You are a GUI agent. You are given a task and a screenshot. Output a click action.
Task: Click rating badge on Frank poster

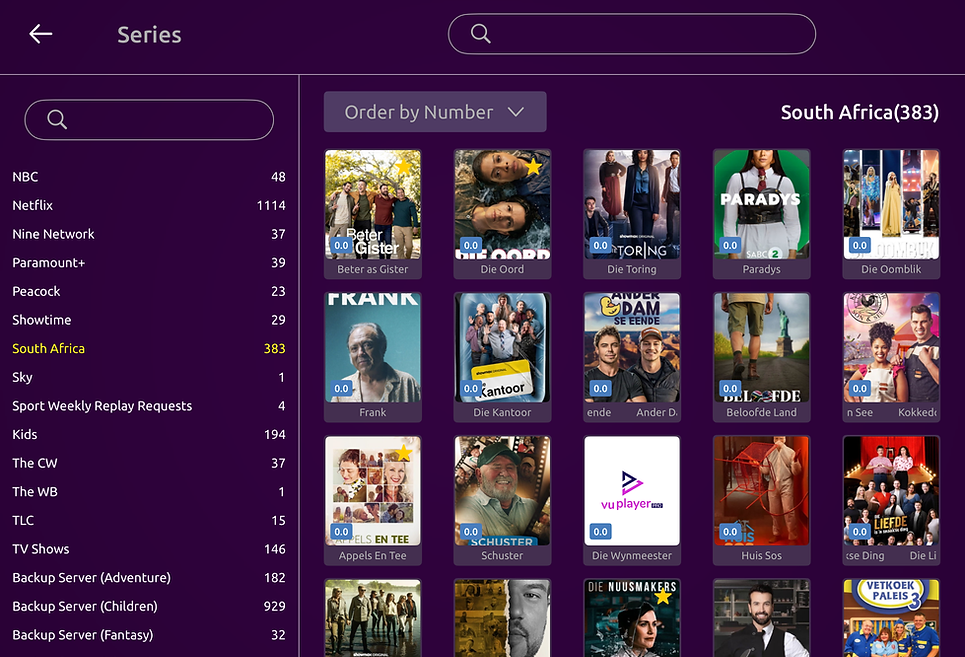pos(342,388)
